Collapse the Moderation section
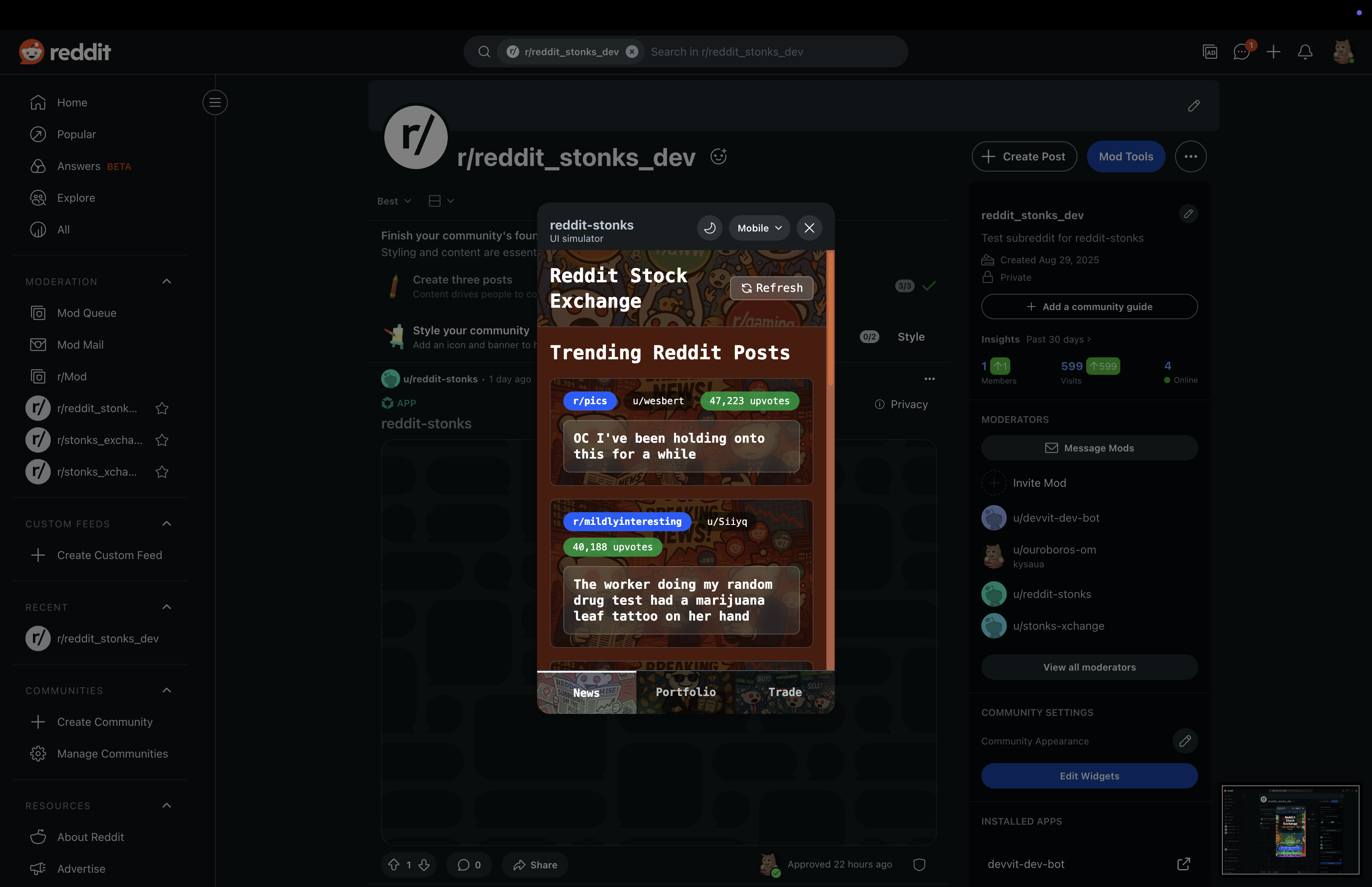The width and height of the screenshot is (1372, 887). 166,282
